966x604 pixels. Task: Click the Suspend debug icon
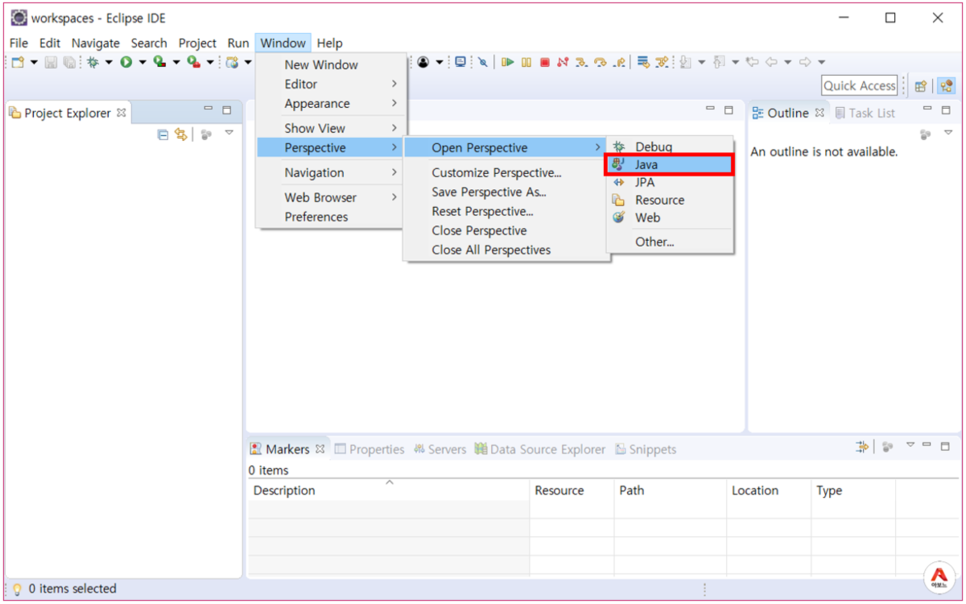tap(526, 62)
